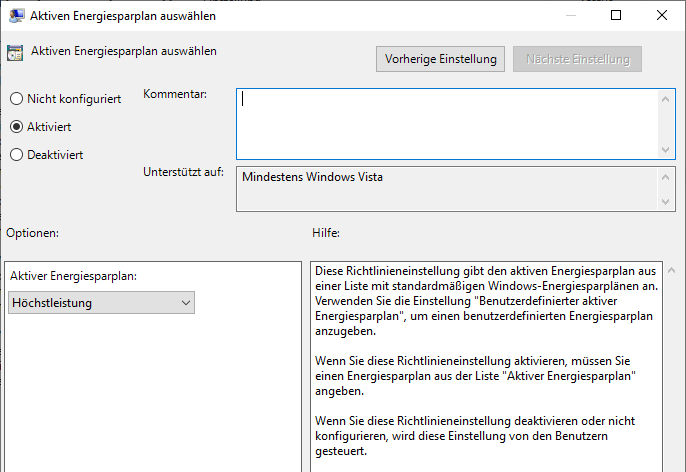Go to Vorherige Einstellung

[441, 59]
